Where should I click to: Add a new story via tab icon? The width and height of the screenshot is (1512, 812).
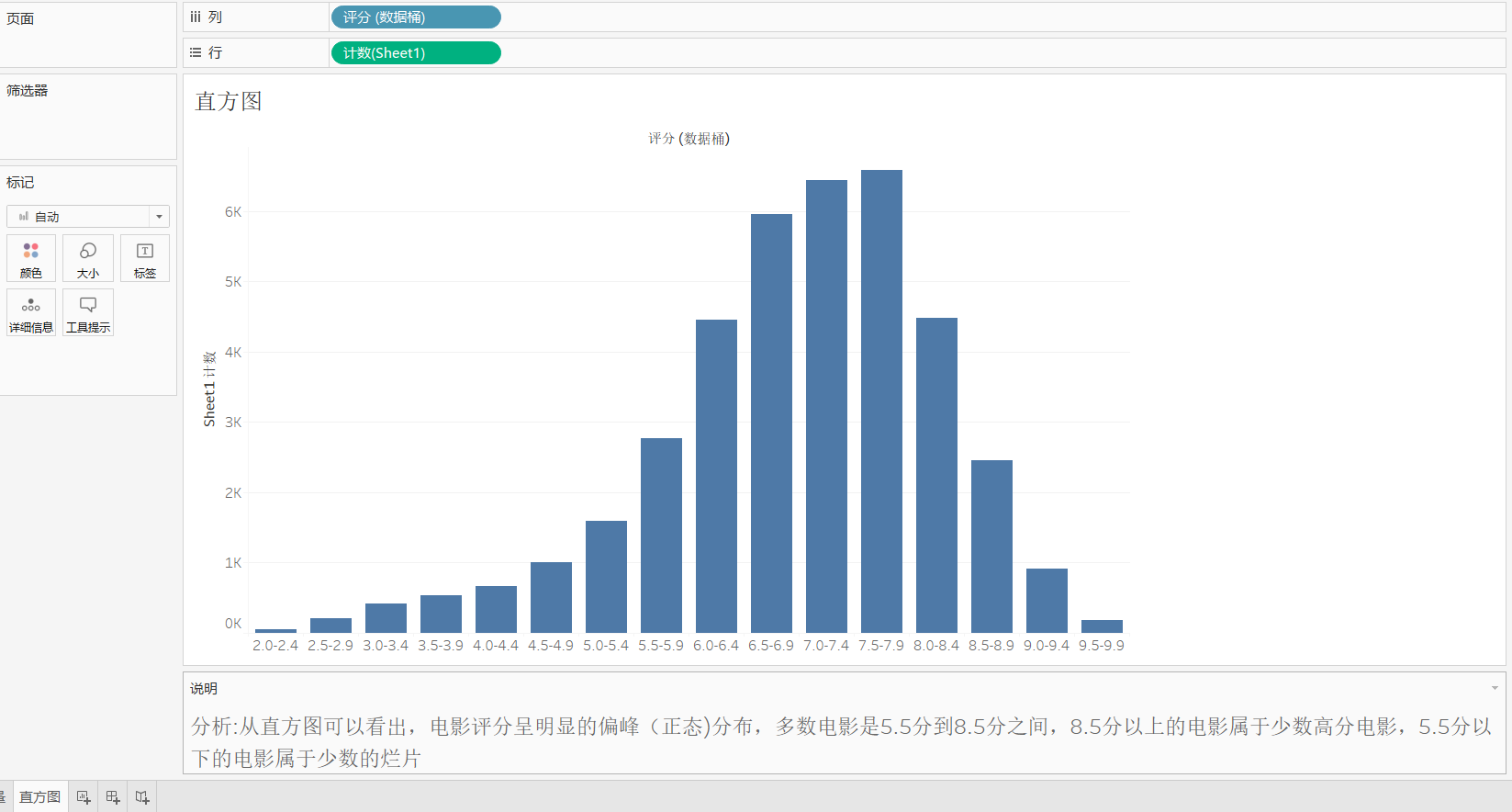point(142,797)
